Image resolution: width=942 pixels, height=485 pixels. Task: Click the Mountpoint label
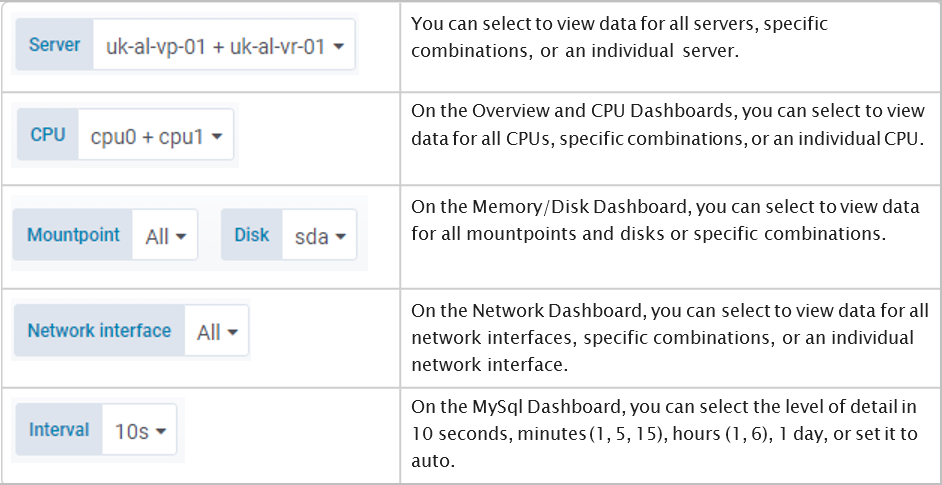coord(73,236)
